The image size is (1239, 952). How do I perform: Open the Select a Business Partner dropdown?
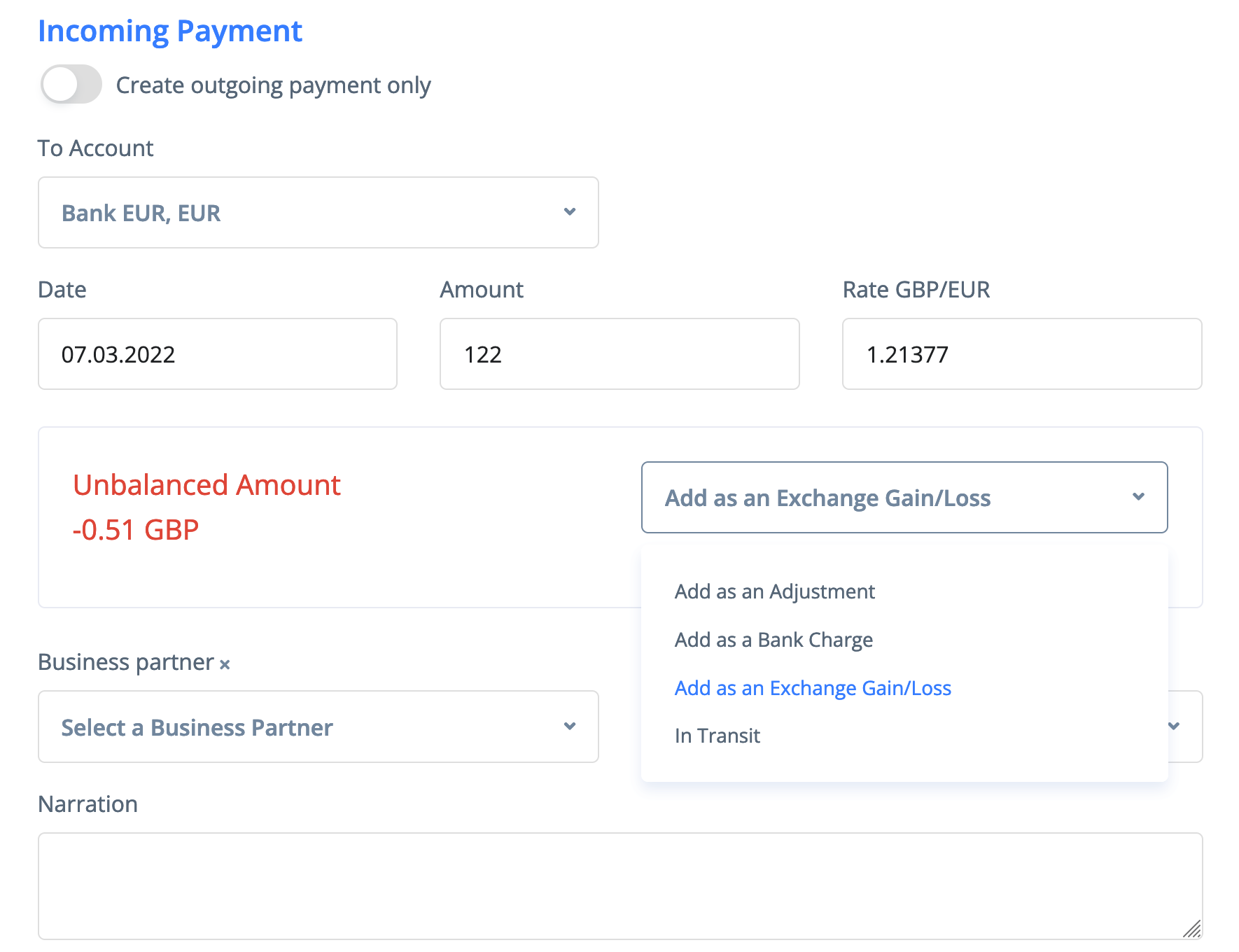318,727
